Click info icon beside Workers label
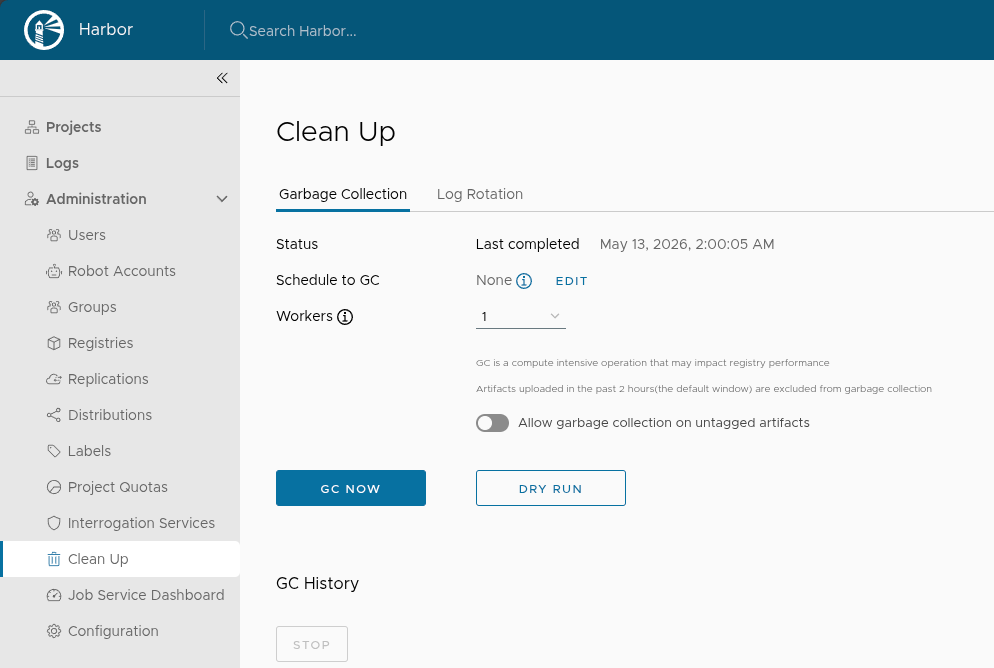The width and height of the screenshot is (994, 668). click(x=345, y=317)
